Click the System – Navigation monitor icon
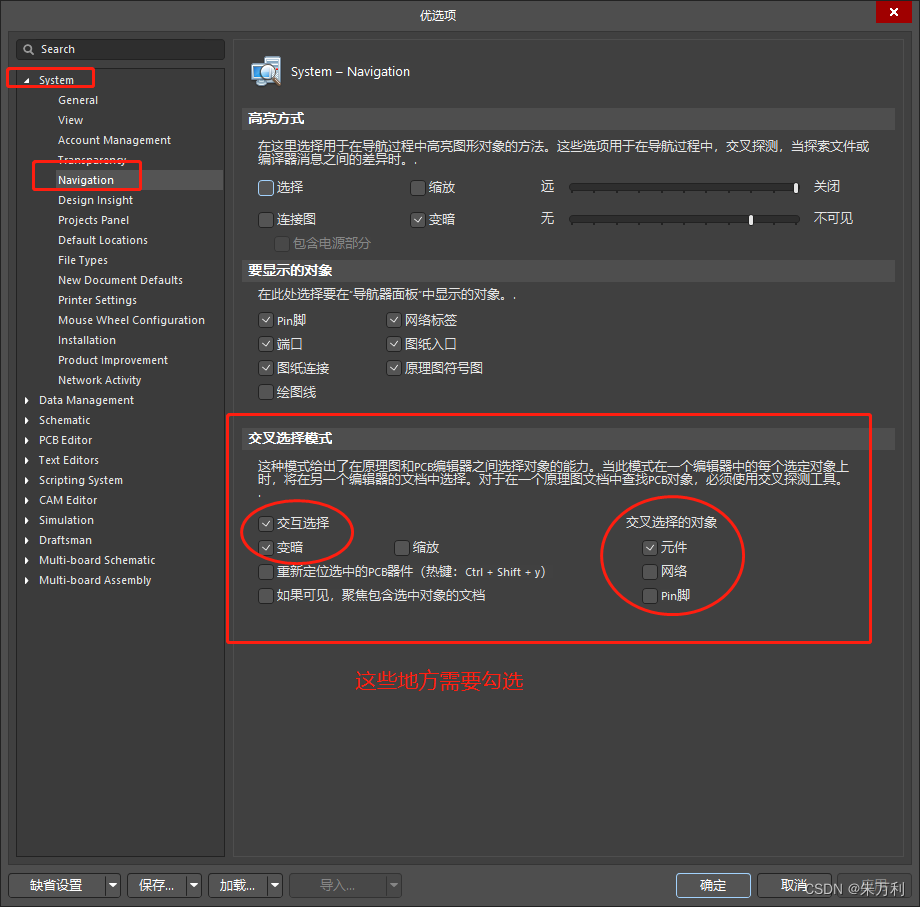 tap(265, 71)
